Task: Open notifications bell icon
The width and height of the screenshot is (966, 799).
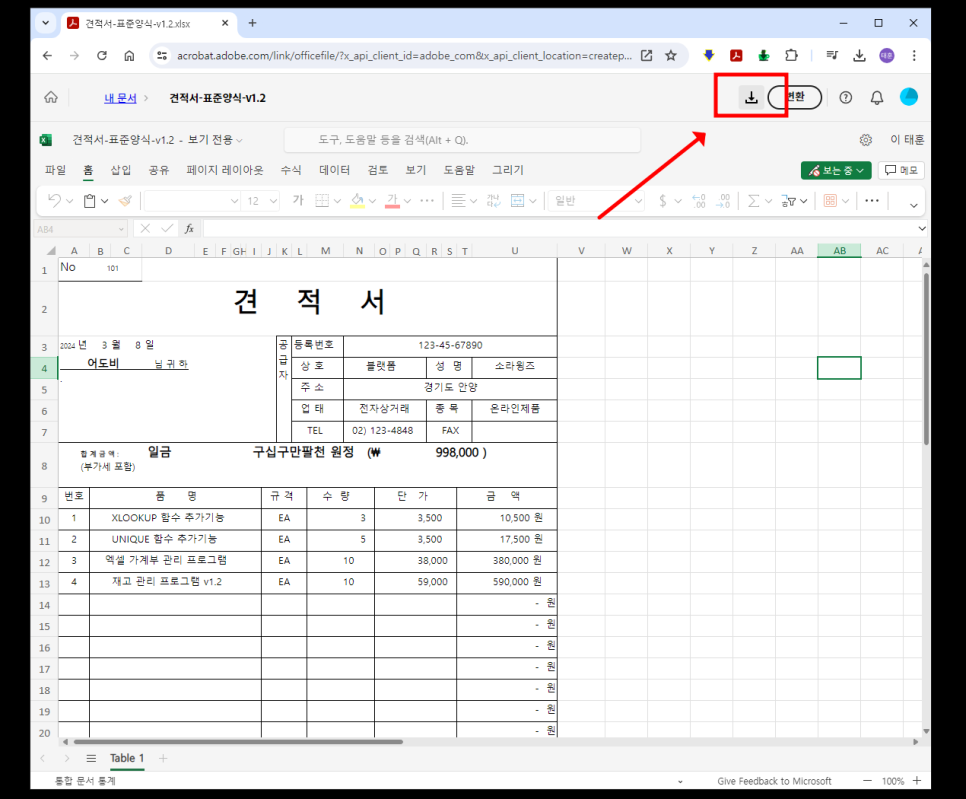Action: pyautogui.click(x=877, y=97)
